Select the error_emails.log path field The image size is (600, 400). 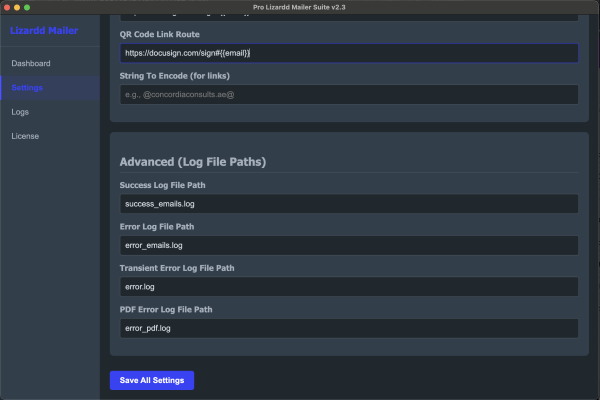click(344, 245)
